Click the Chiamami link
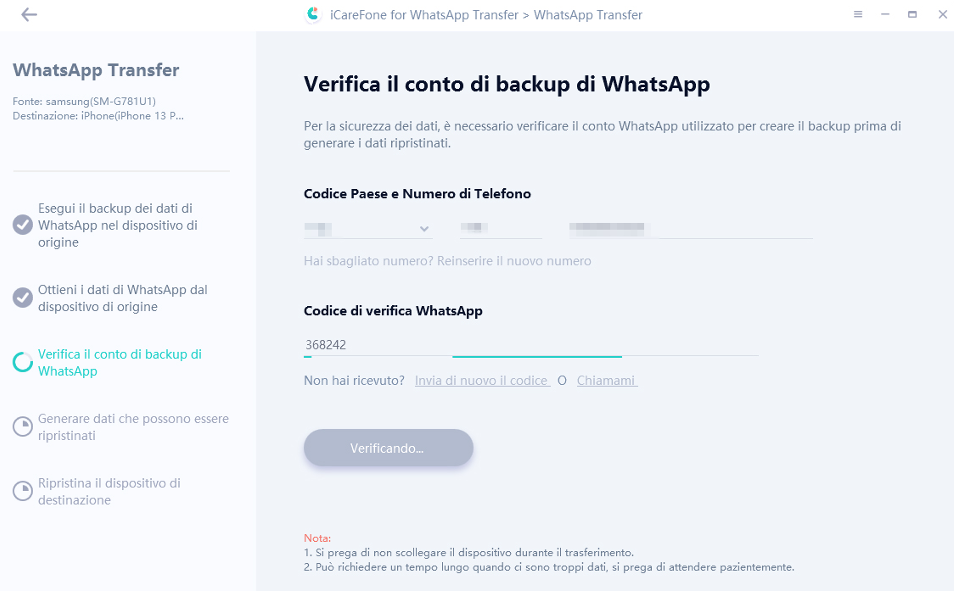The image size is (955, 595). [607, 381]
